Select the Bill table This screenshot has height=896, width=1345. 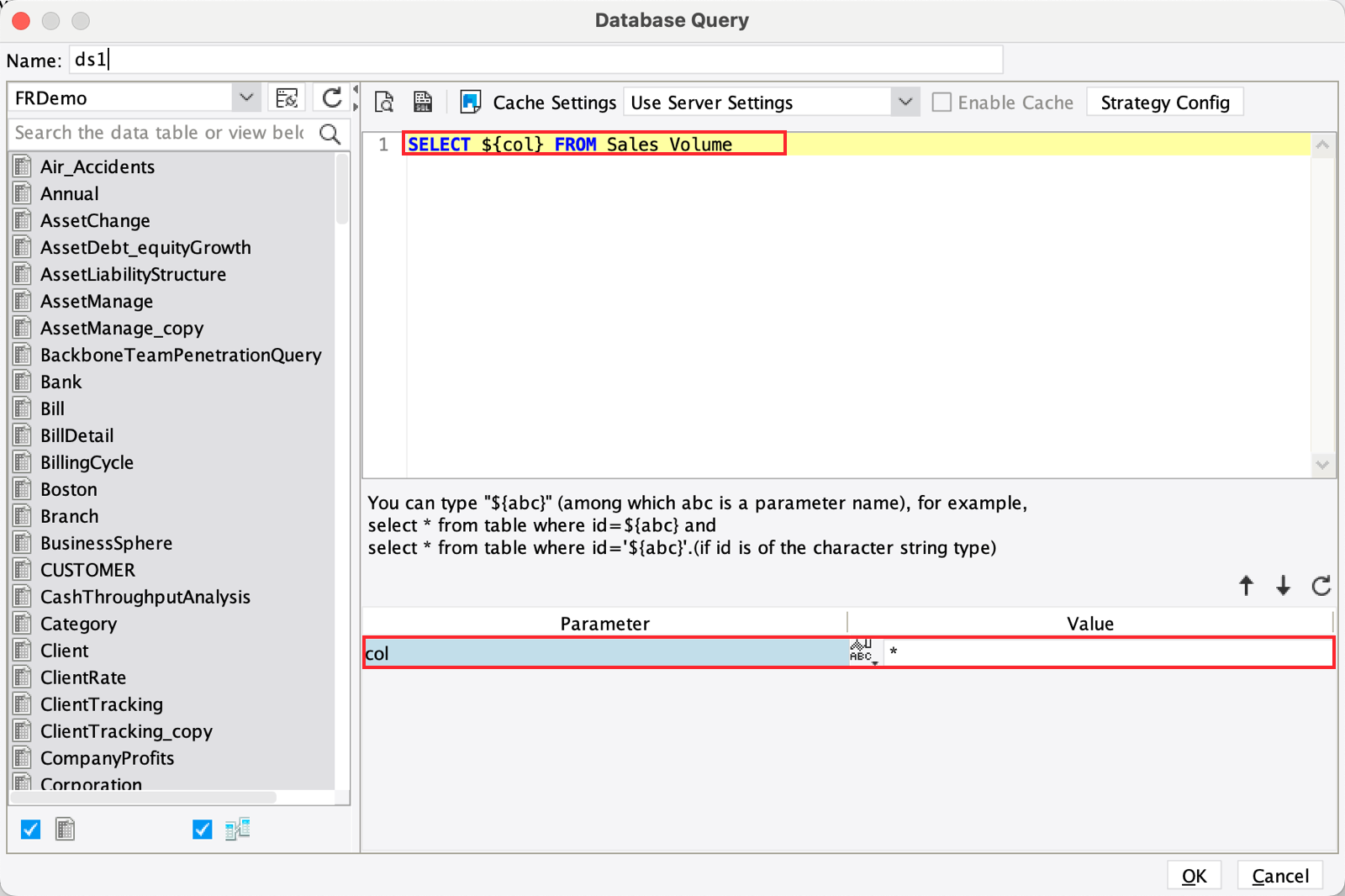tap(52, 408)
